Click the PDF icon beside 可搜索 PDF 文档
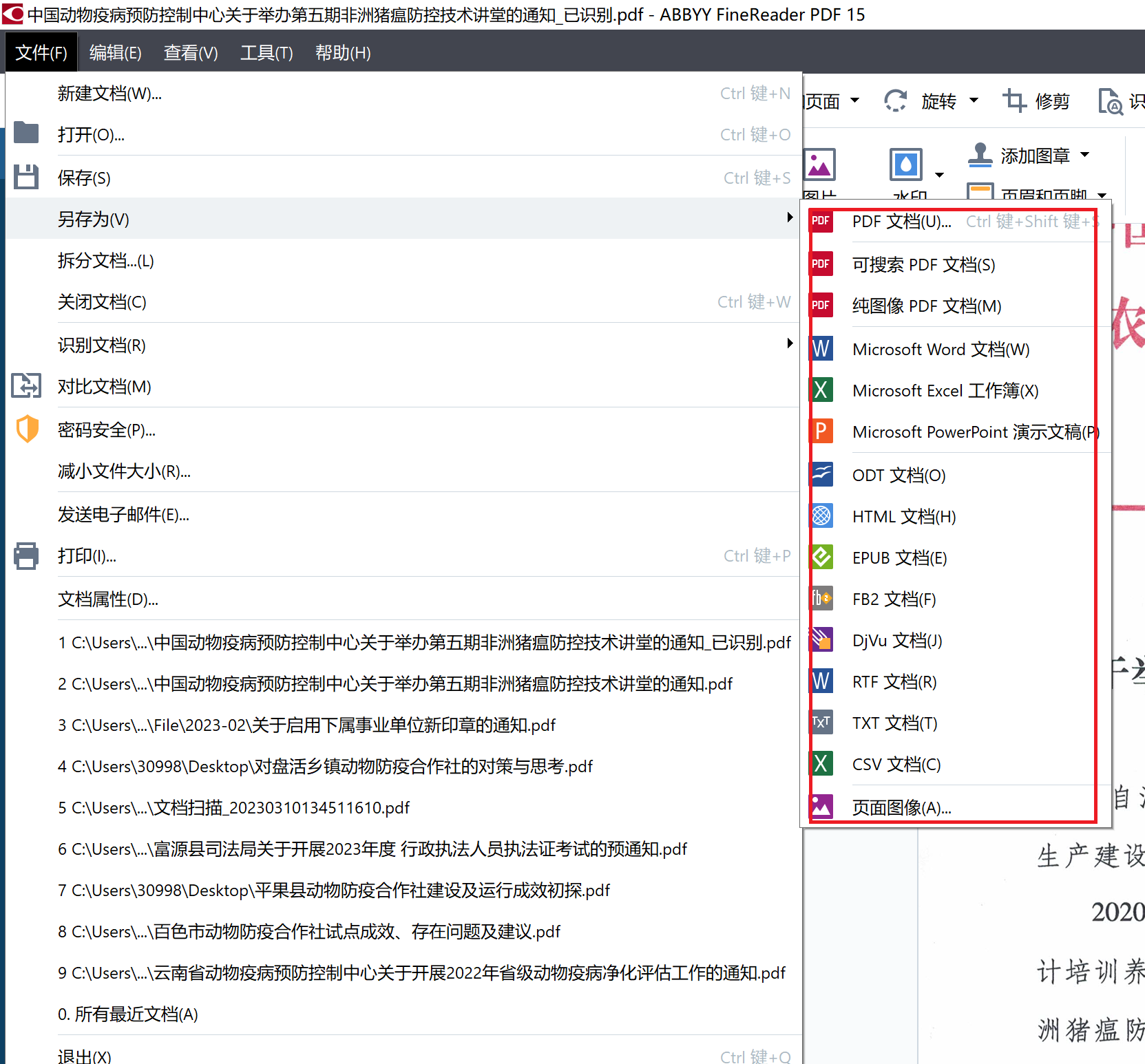 pos(821,264)
